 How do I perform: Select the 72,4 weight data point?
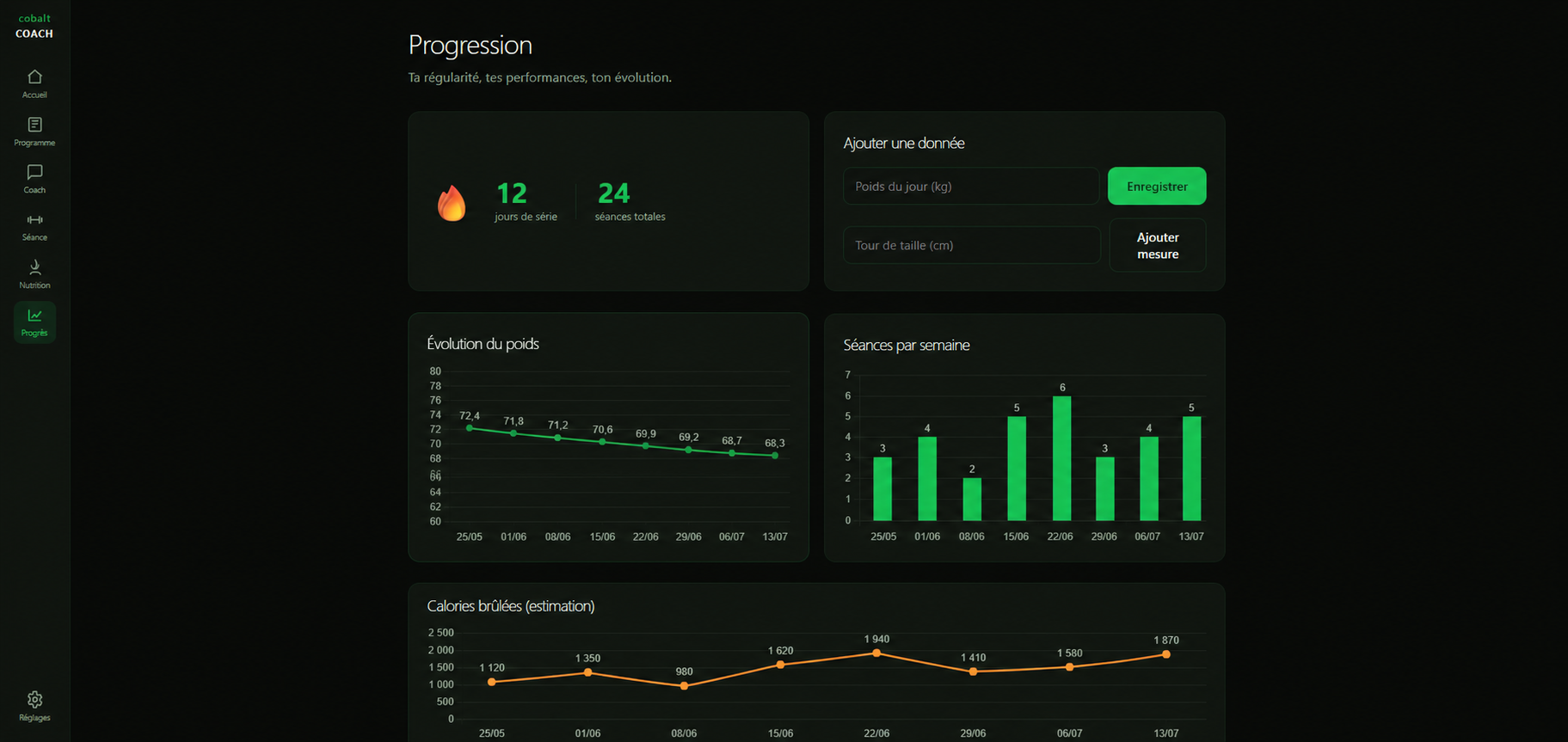tap(470, 428)
